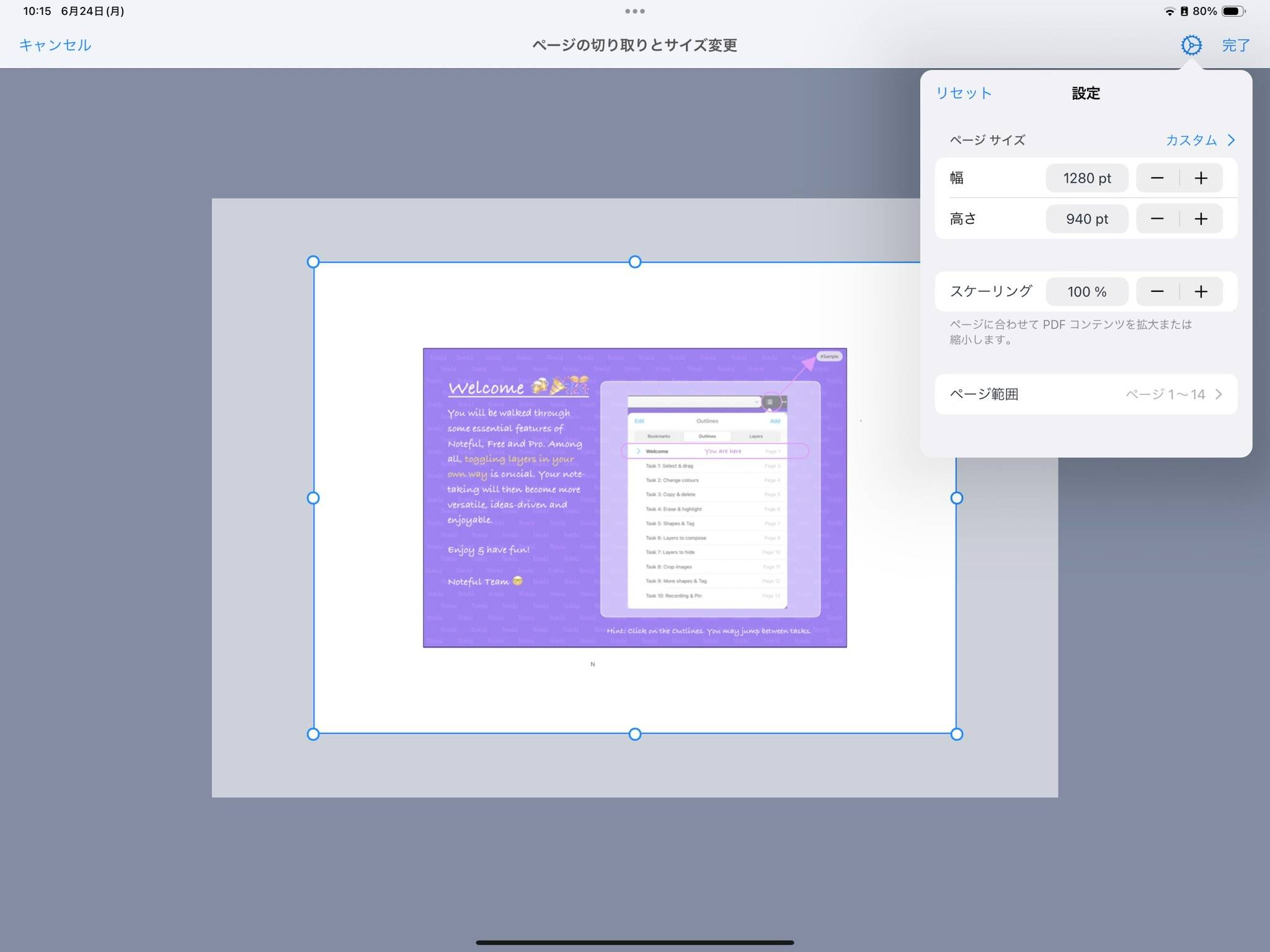
Task: Increase scaling with the plus button
Action: coord(1201,292)
